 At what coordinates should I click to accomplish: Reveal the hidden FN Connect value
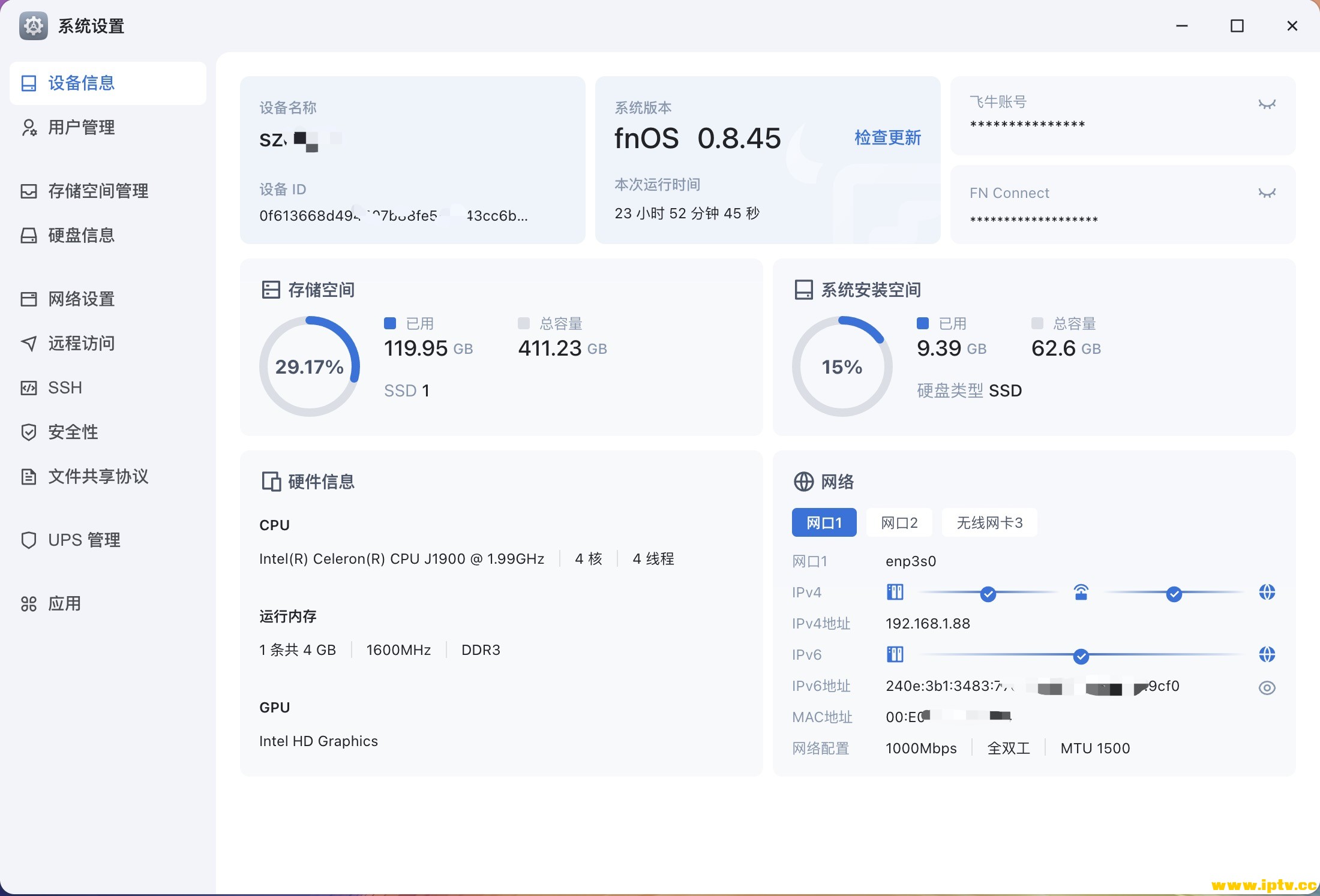coord(1267,193)
